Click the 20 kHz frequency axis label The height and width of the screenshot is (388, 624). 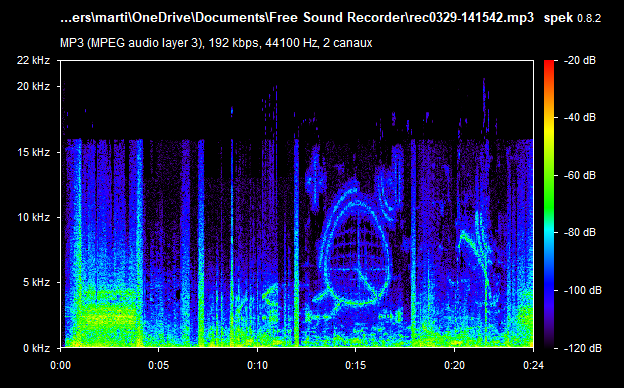click(33, 86)
